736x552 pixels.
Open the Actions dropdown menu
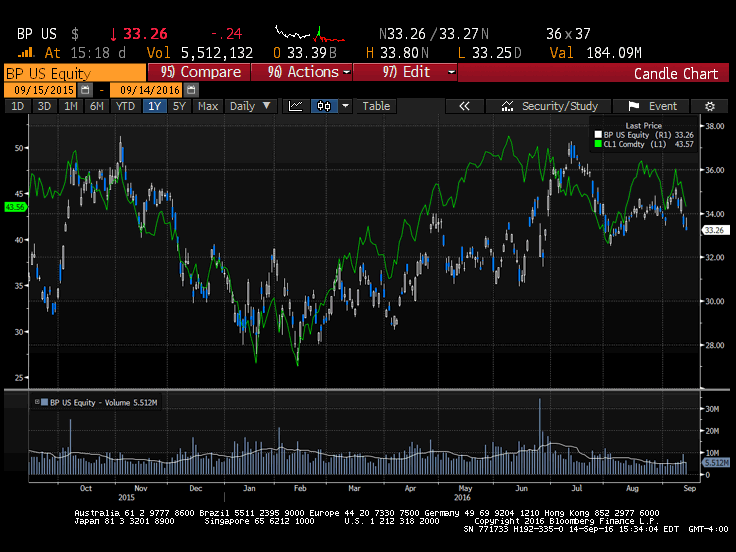pos(301,72)
